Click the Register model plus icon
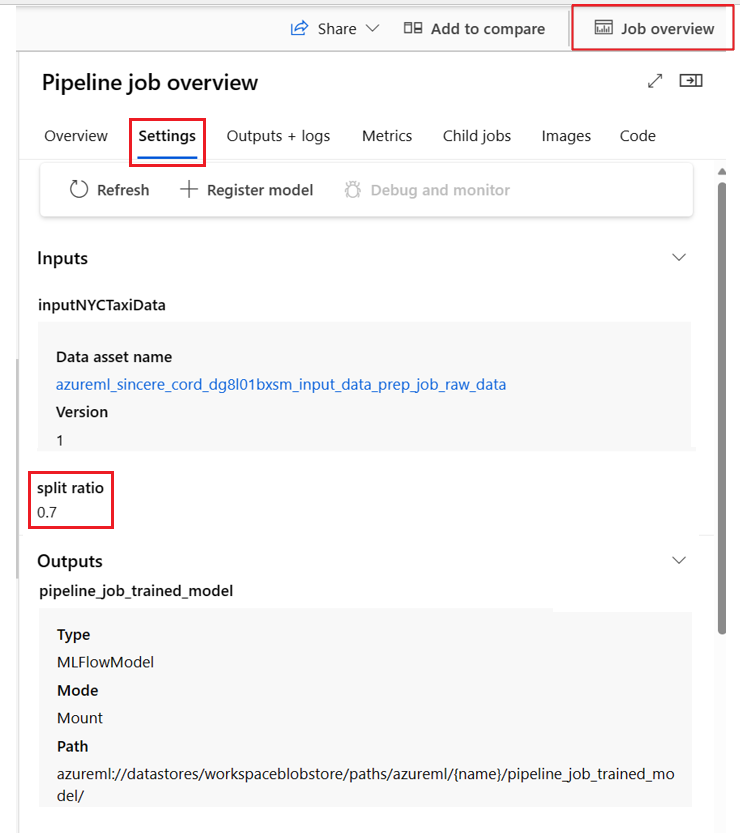Screen dimensions: 740x833 189,190
